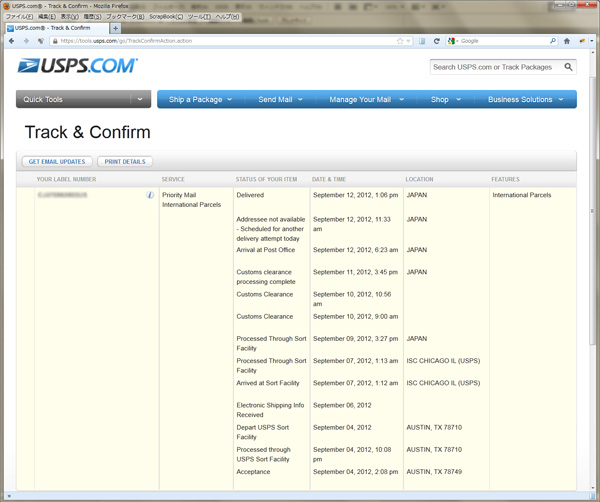Click 'September 12, 2012, 1:06 pm' date
The width and height of the screenshot is (600, 502).
[355, 195]
